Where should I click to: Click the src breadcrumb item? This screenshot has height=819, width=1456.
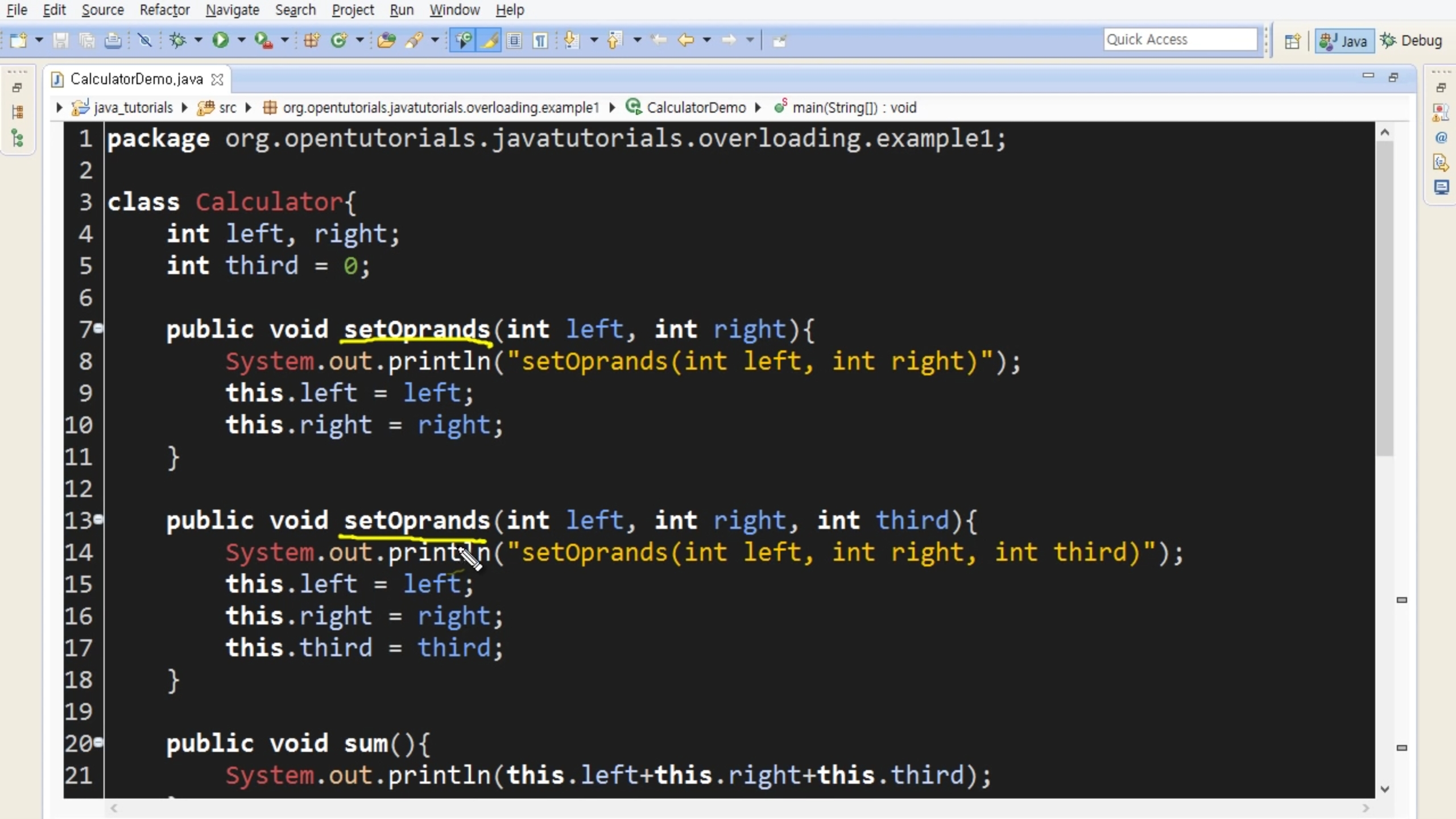coord(227,107)
